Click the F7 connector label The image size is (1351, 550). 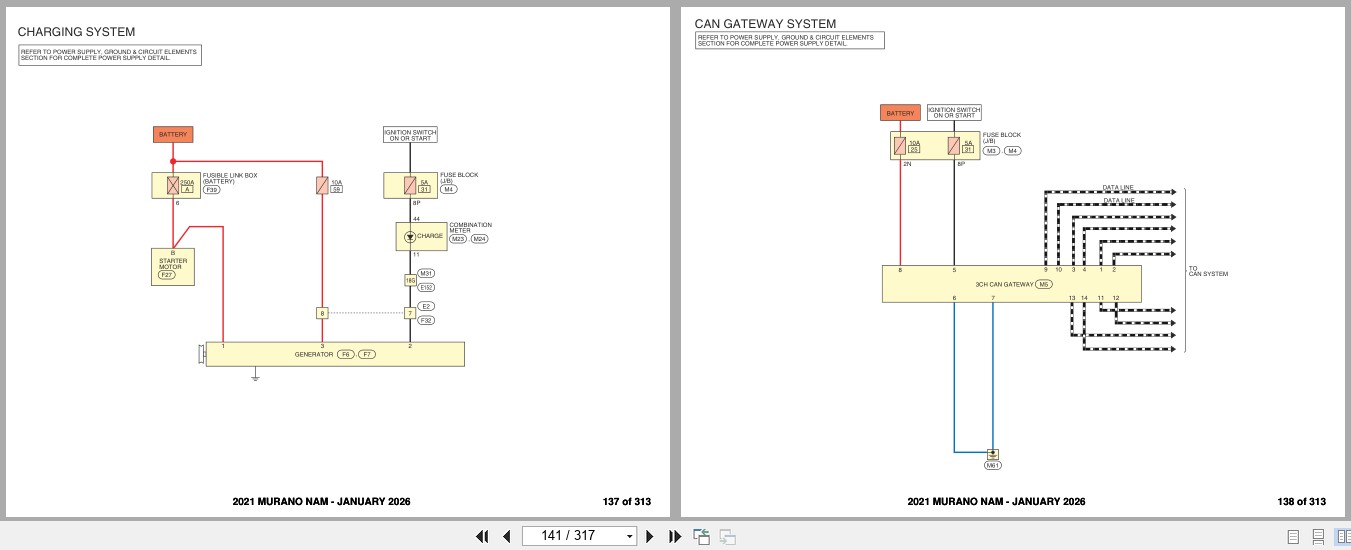click(367, 355)
